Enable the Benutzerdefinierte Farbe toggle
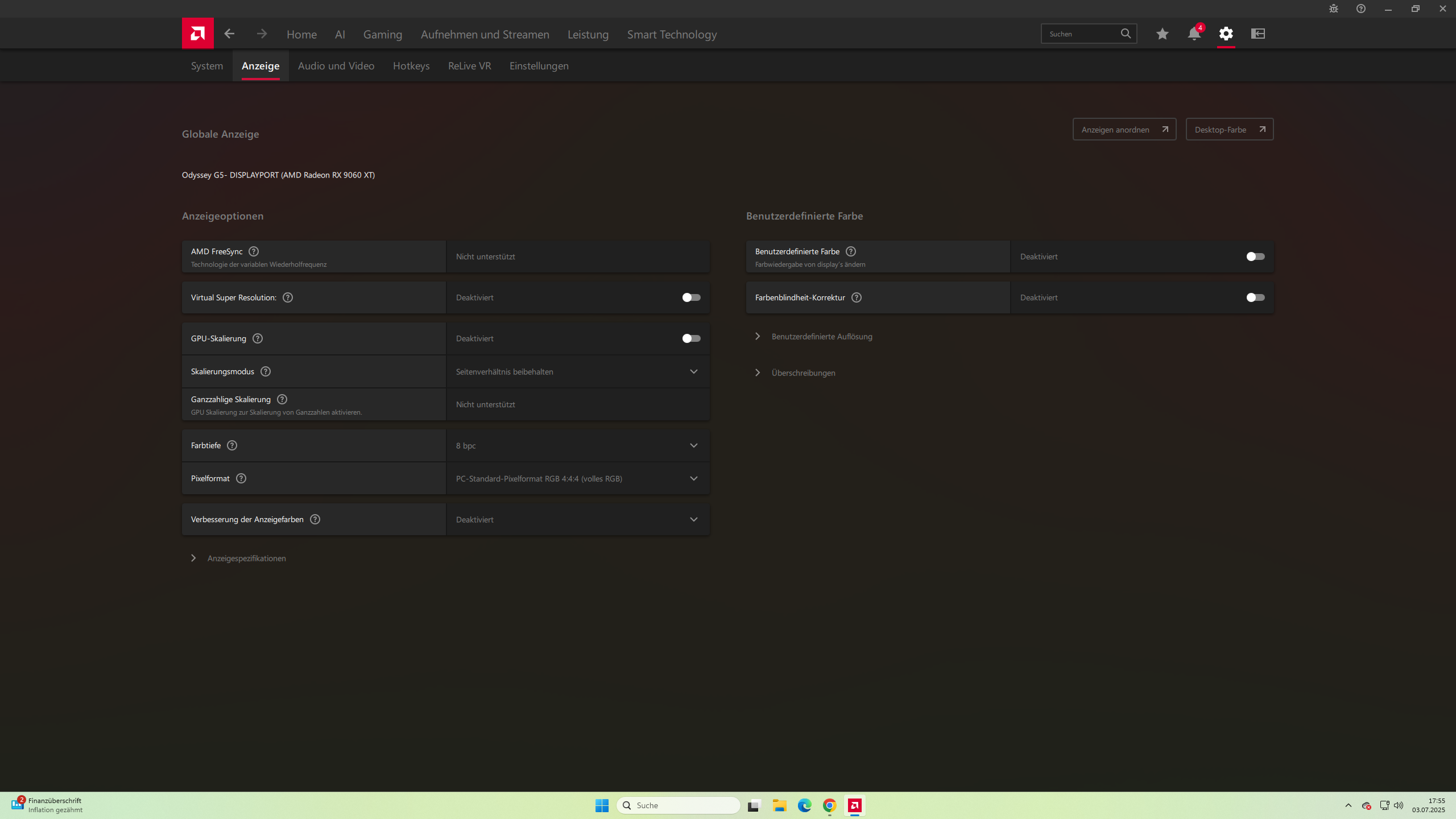The height and width of the screenshot is (819, 1456). (1255, 257)
